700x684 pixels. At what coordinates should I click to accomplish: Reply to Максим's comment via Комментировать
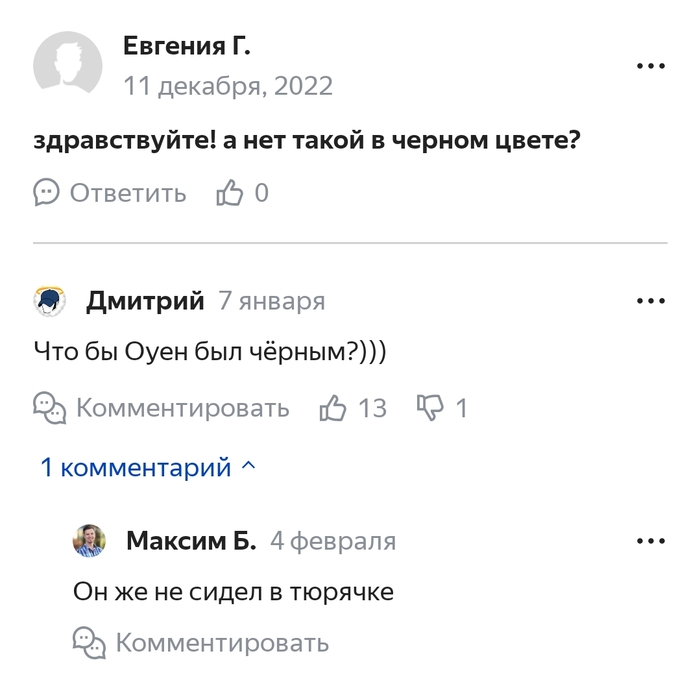(221, 642)
